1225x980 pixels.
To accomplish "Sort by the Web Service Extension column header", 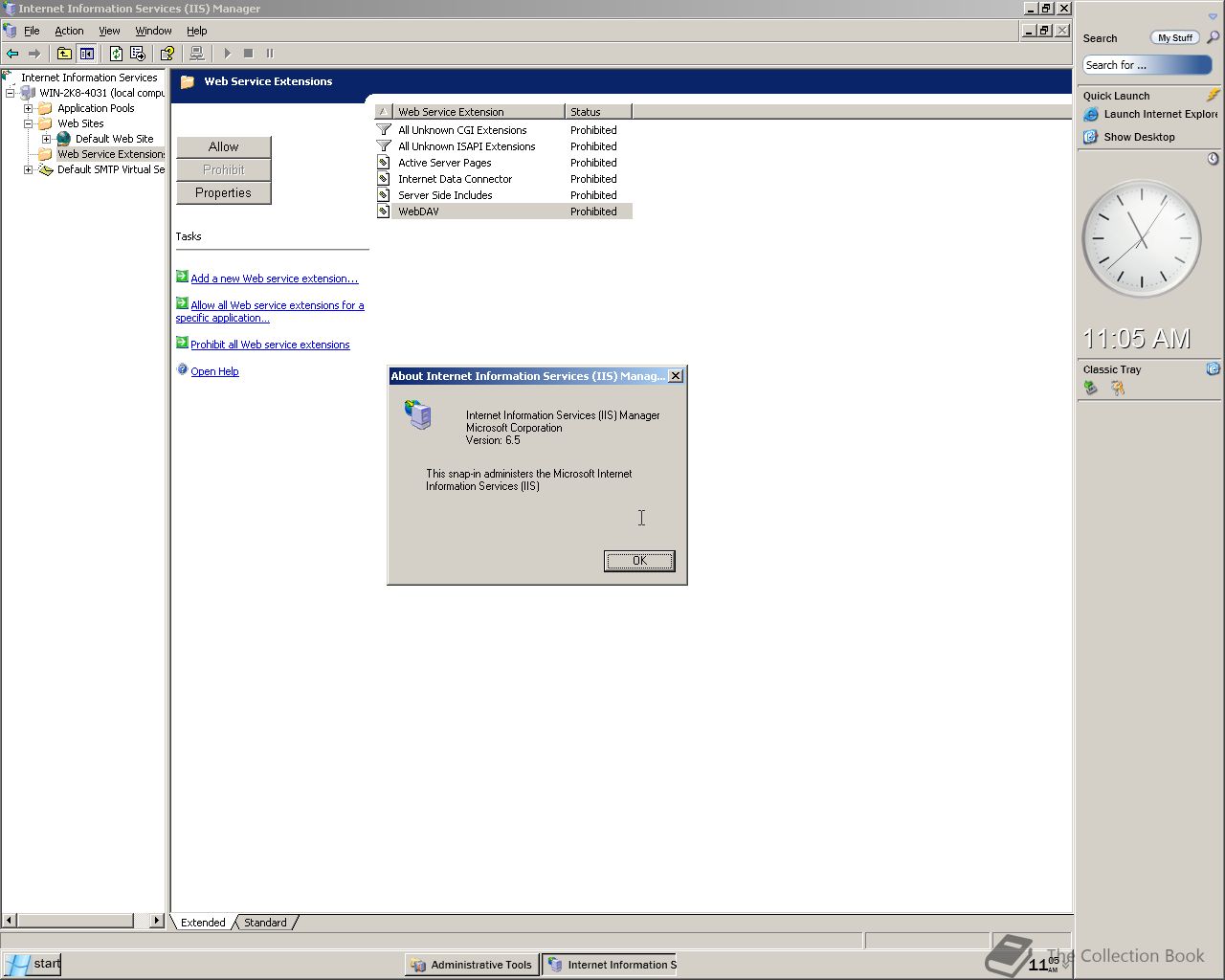I will [479, 112].
